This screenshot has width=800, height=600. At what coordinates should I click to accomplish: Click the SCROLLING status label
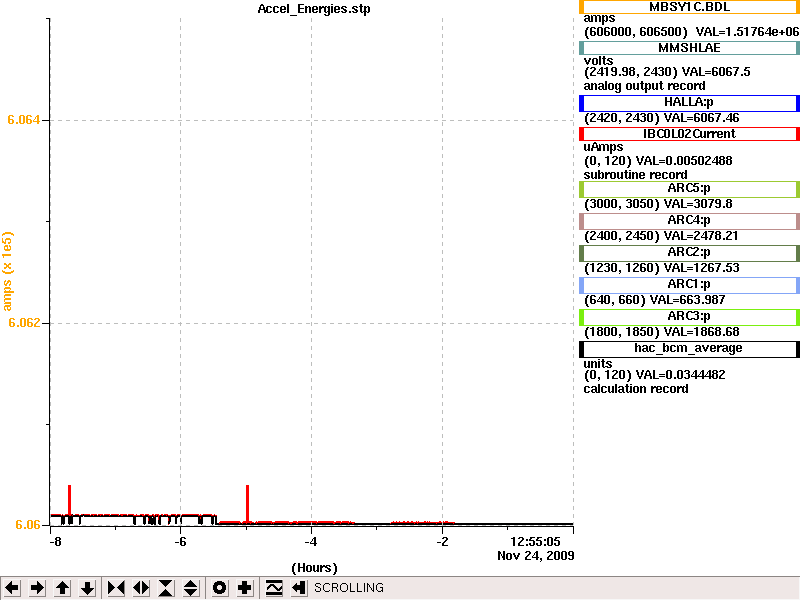pyautogui.click(x=349, y=588)
